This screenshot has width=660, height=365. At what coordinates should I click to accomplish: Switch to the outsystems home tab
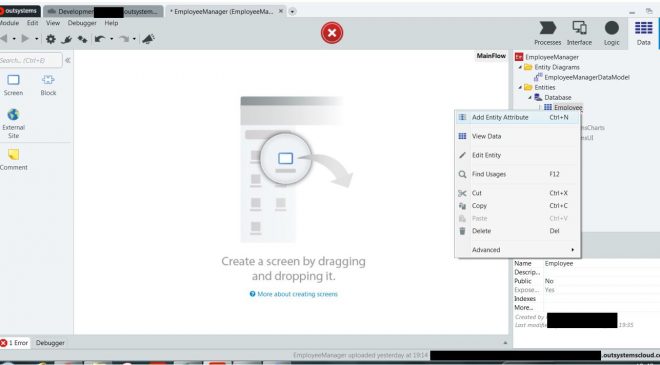click(x=20, y=11)
